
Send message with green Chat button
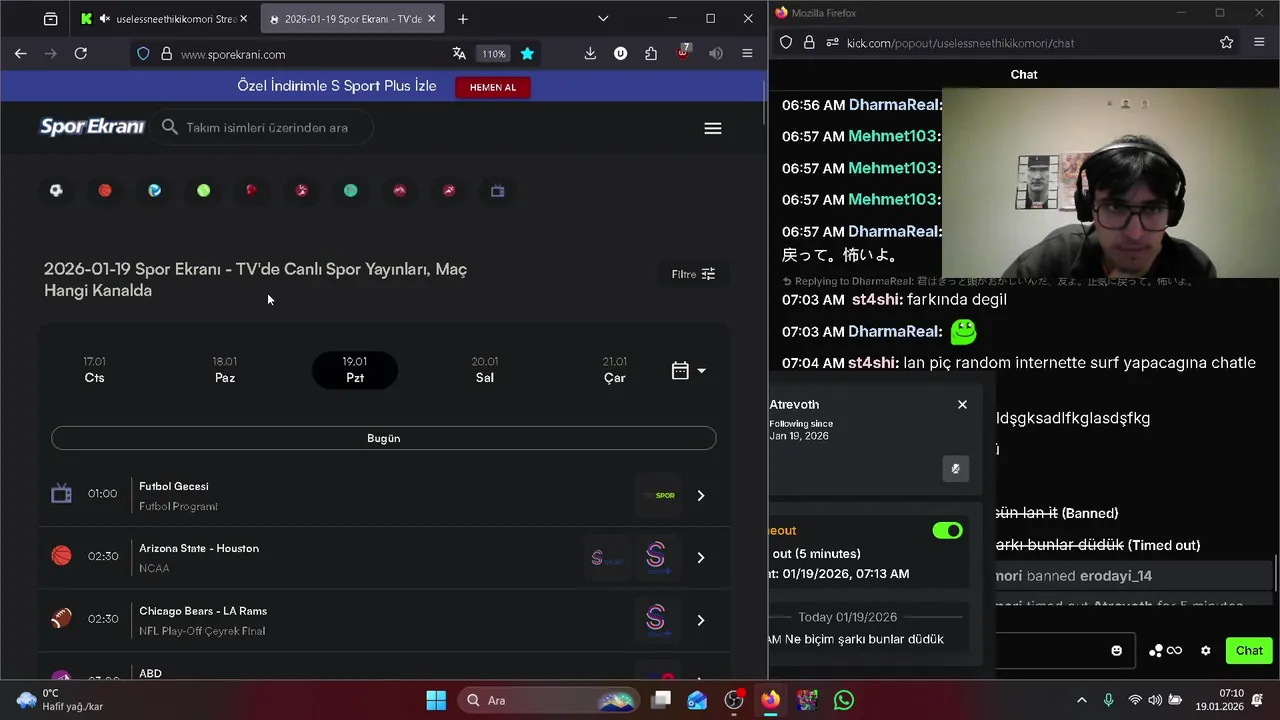[x=1249, y=650]
